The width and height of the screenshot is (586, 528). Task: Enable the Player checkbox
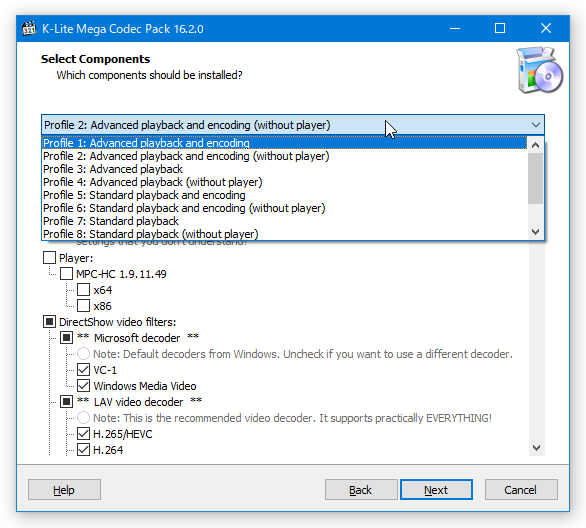[x=49, y=258]
